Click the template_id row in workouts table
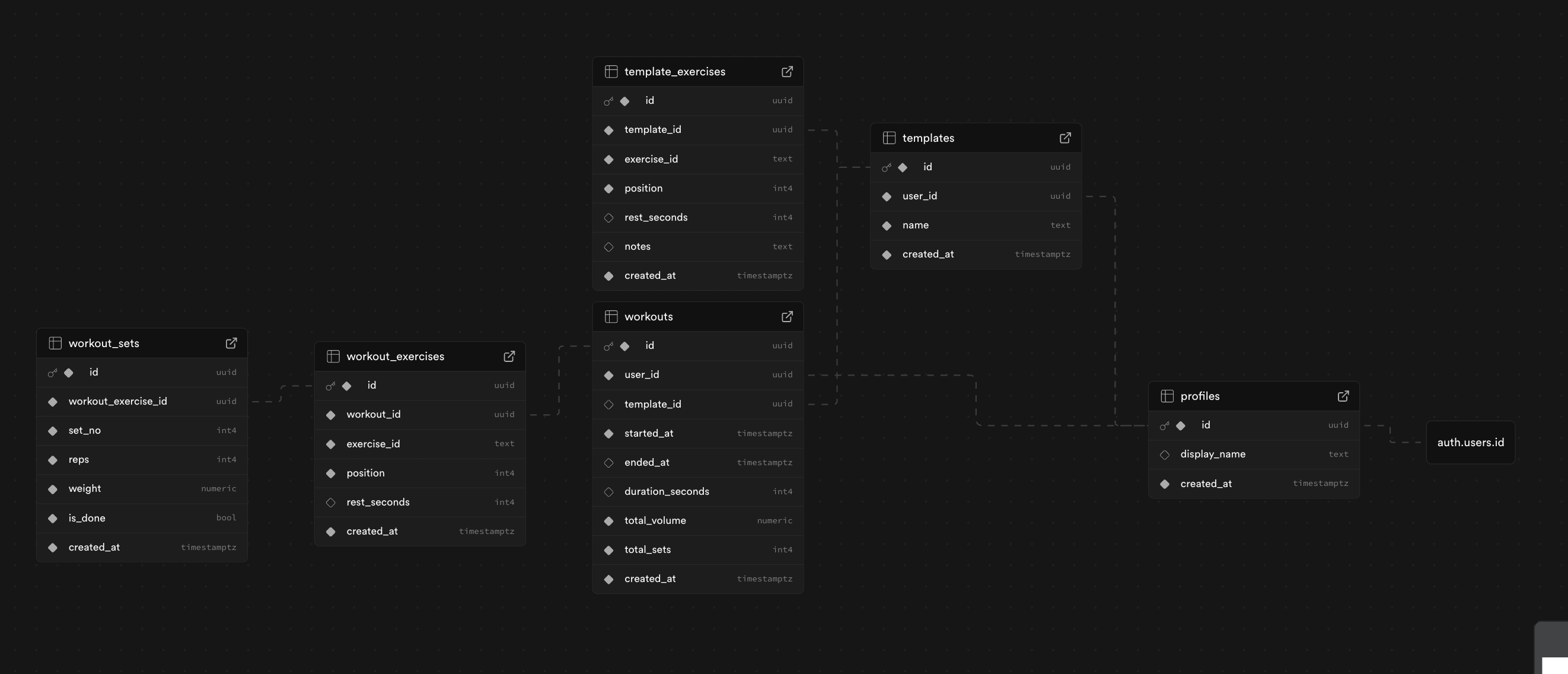Screen dimensions: 1568x674 (697, 404)
